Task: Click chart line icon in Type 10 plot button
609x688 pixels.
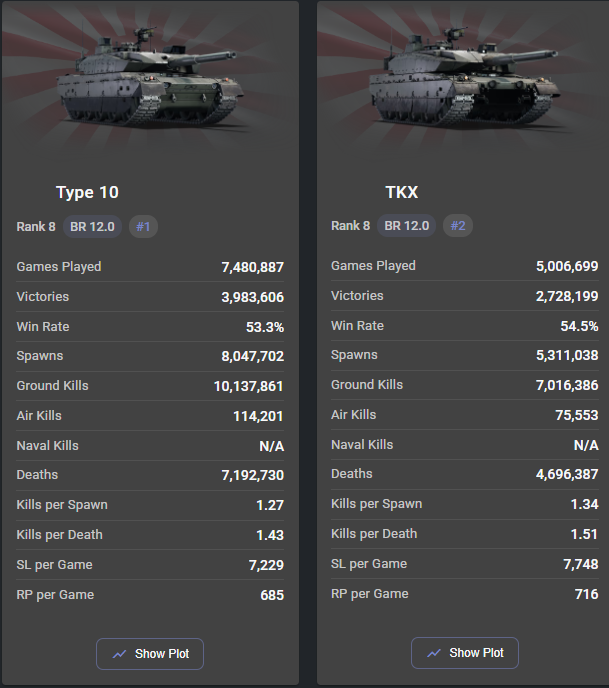Action: coord(119,654)
